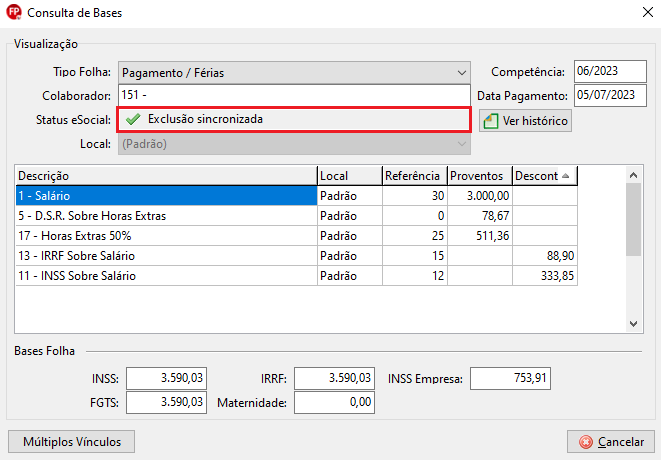Click the table scrollbar up arrow
This screenshot has width=661, height=460.
coord(633,175)
